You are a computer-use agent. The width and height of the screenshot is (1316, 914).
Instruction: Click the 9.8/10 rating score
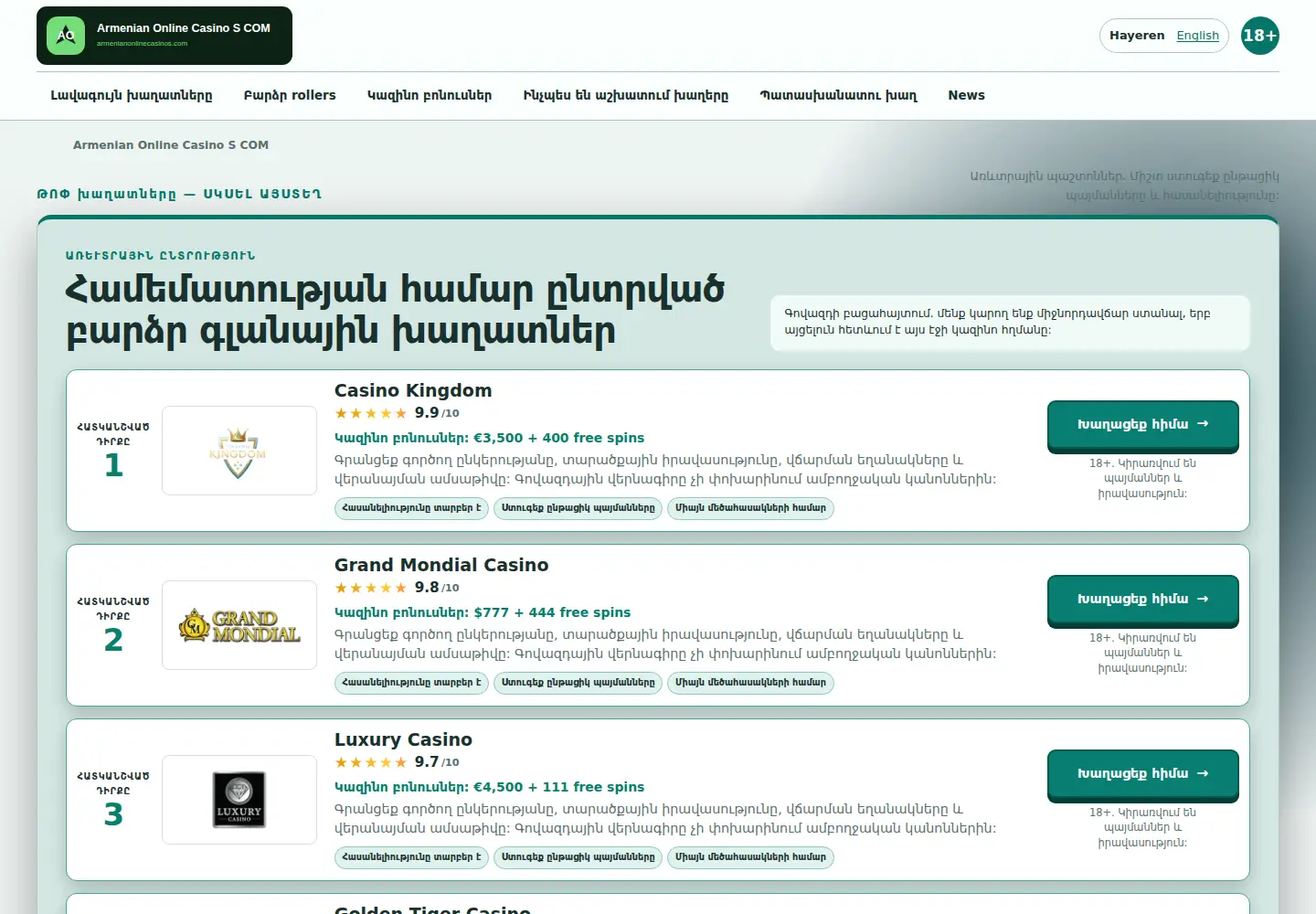point(437,588)
